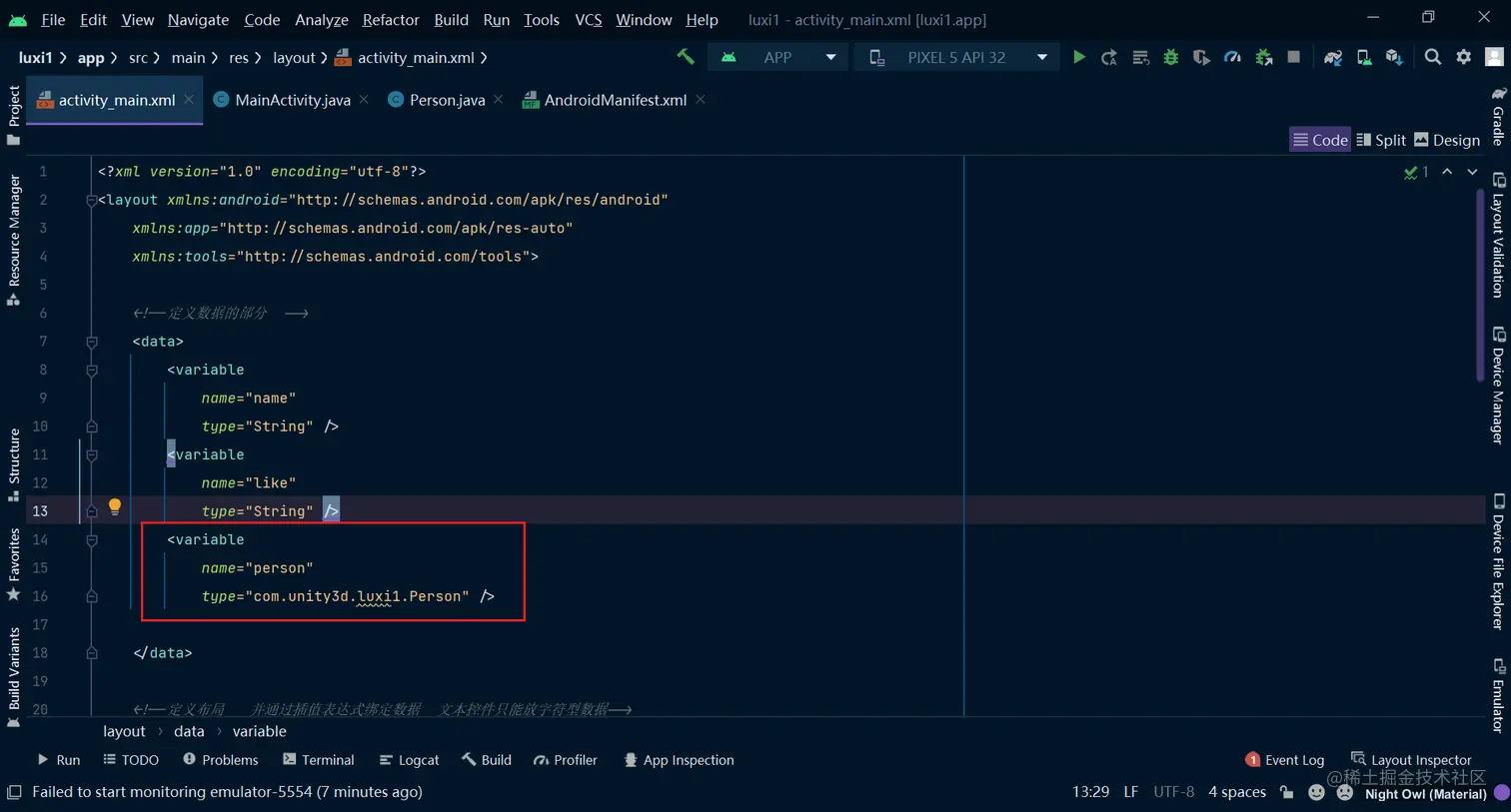Open the SDK Manager toolbar icon
Image resolution: width=1511 pixels, height=812 pixels.
tap(1394, 57)
